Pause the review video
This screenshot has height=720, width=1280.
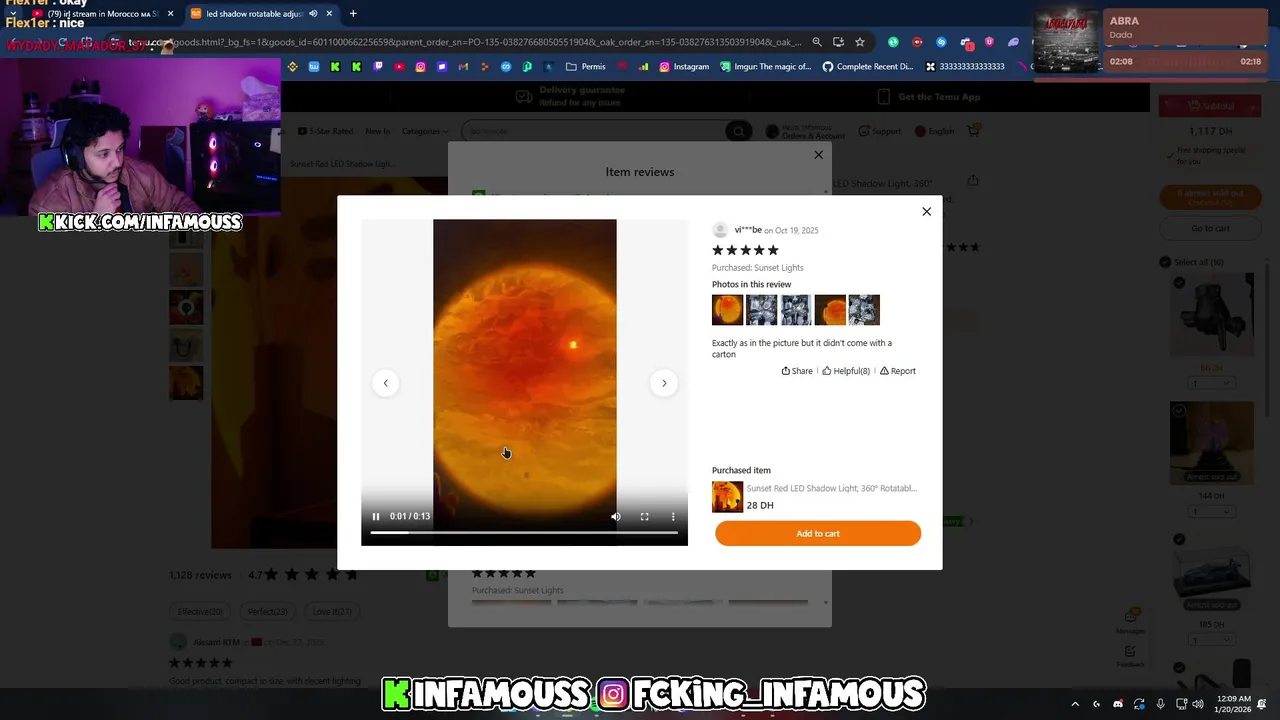coord(376,516)
